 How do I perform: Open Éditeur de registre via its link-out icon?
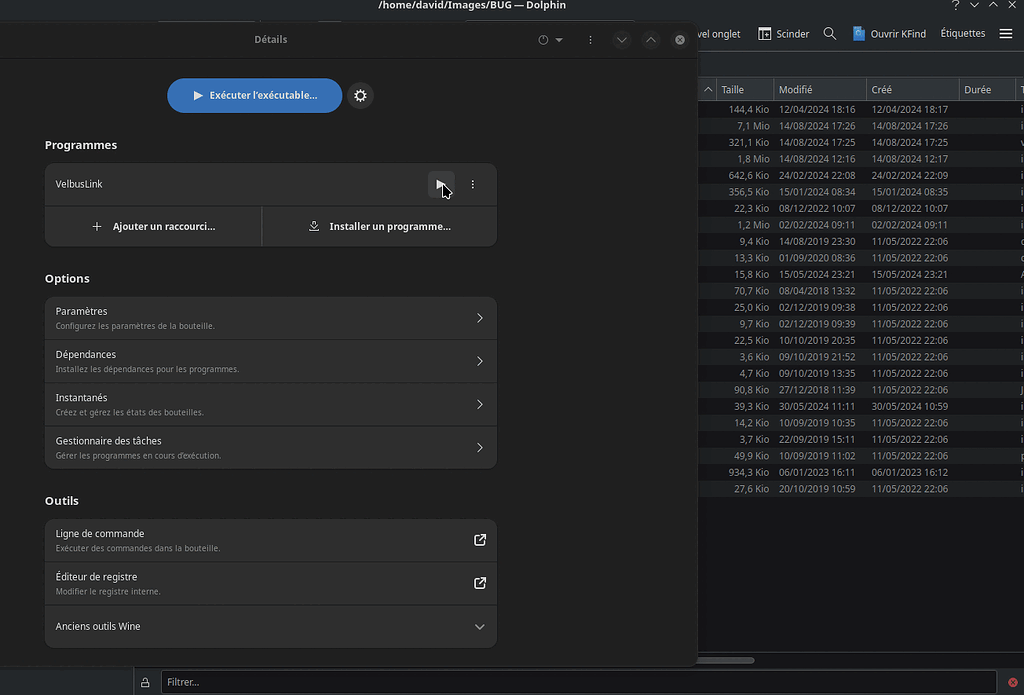click(x=479, y=583)
